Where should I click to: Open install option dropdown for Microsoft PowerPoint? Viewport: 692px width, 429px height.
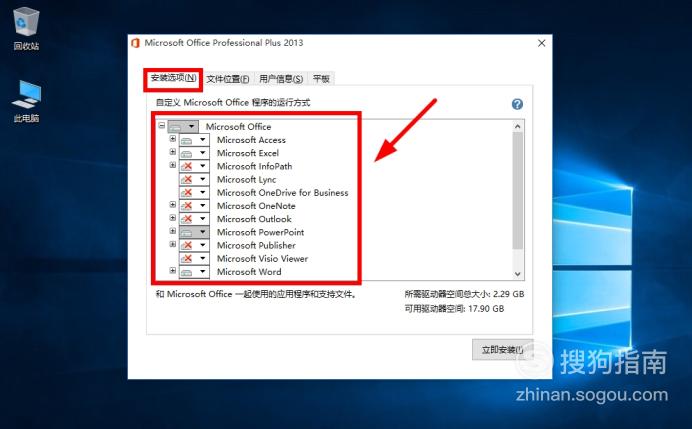click(x=203, y=232)
